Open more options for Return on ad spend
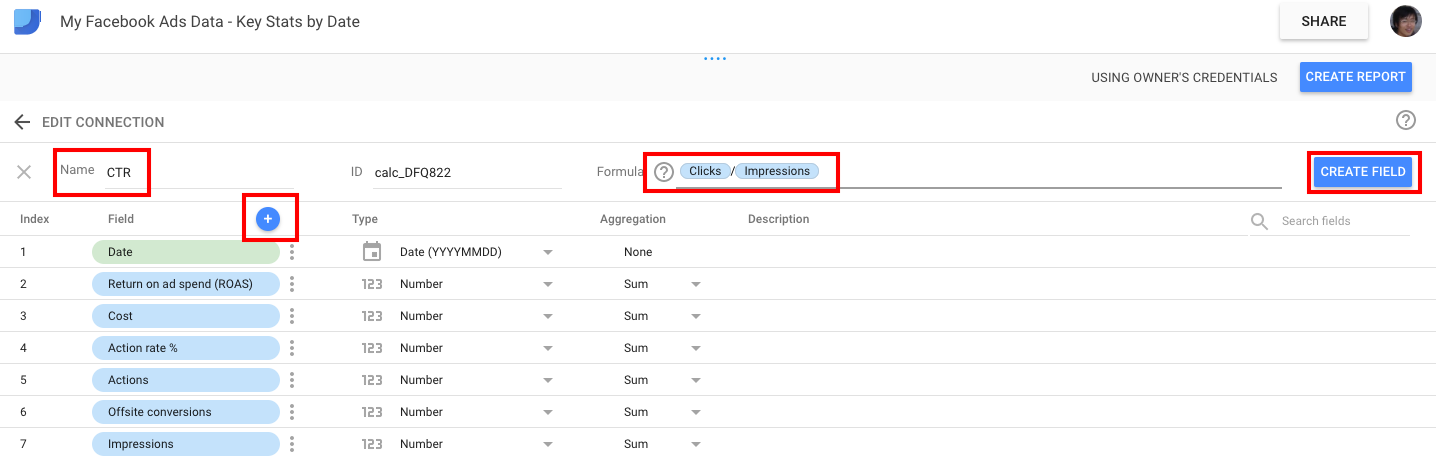The height and width of the screenshot is (458, 1436). [292, 284]
